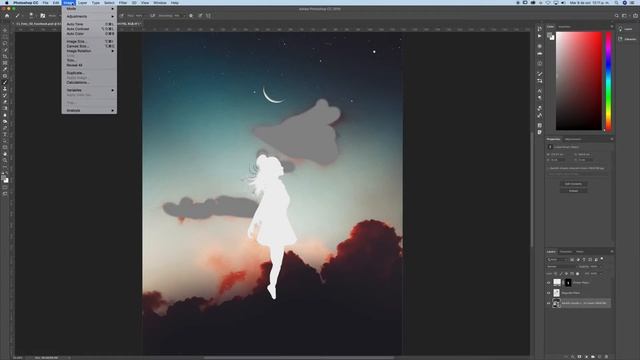This screenshot has height=360, width=640.
Task: Select the Eyedropper tool
Action: 5,69
